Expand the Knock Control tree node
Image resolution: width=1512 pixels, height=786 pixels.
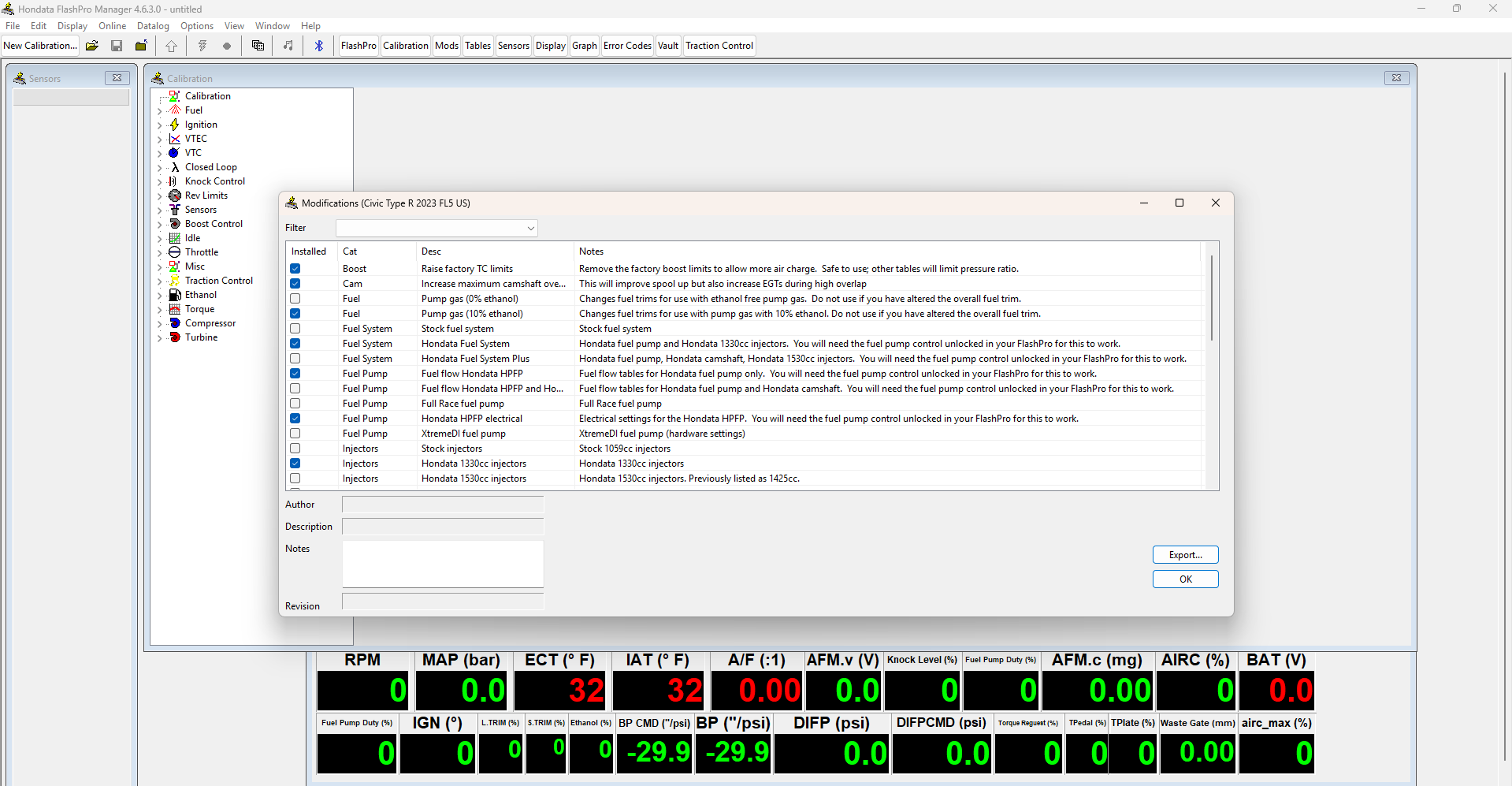(160, 182)
